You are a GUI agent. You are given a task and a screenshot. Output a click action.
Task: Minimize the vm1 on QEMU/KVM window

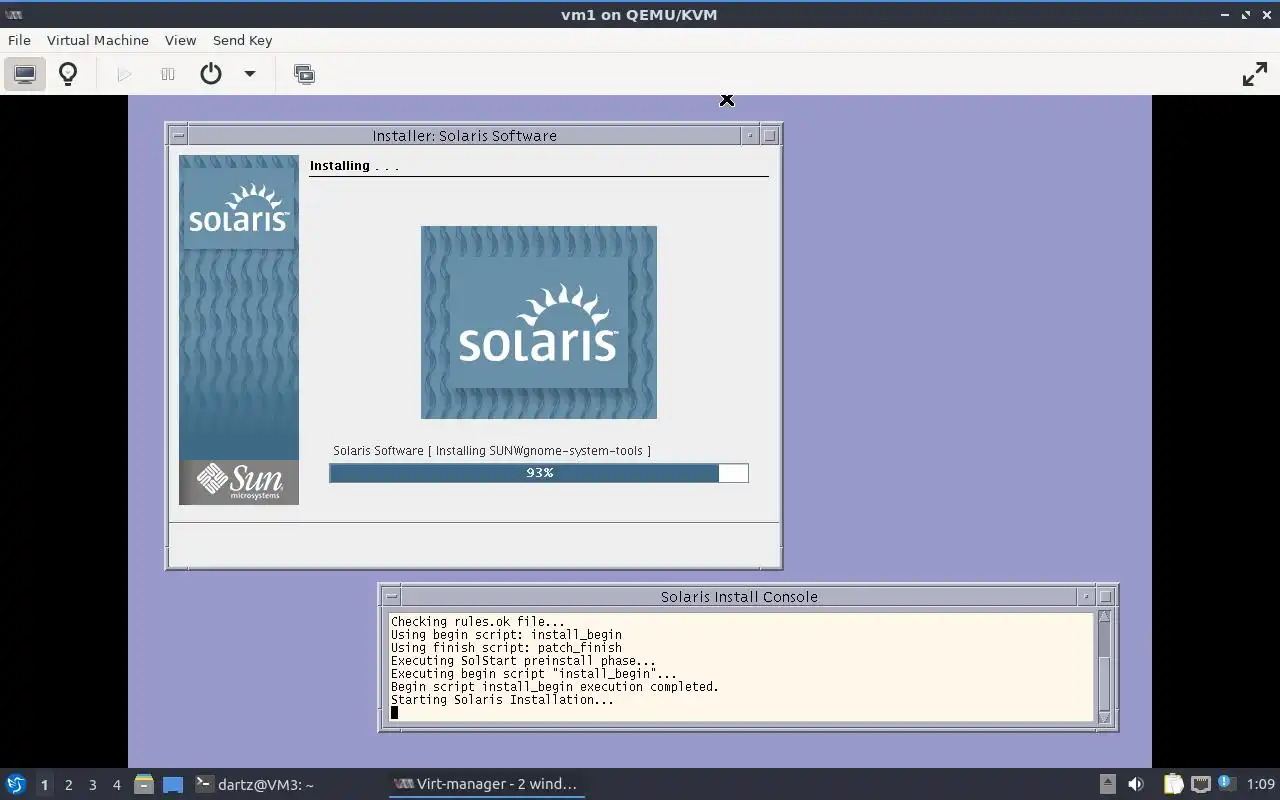click(x=1226, y=14)
